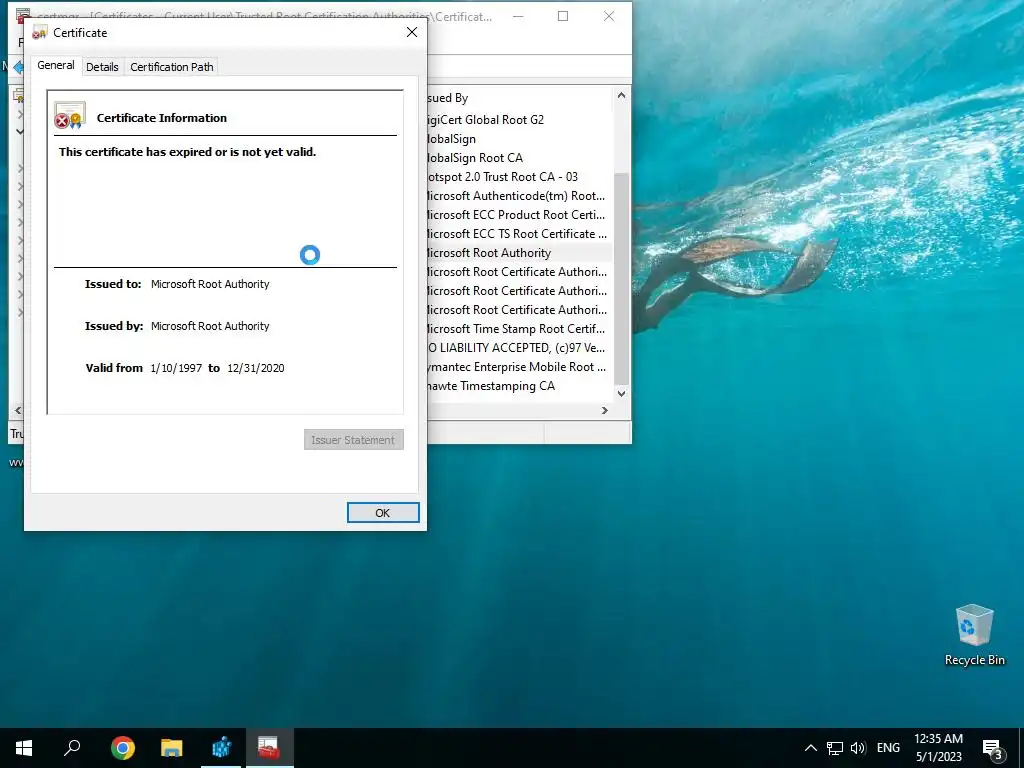Select Symantec Enterprise Mobile Root row
This screenshot has width=1024, height=768.
pyautogui.click(x=519, y=366)
